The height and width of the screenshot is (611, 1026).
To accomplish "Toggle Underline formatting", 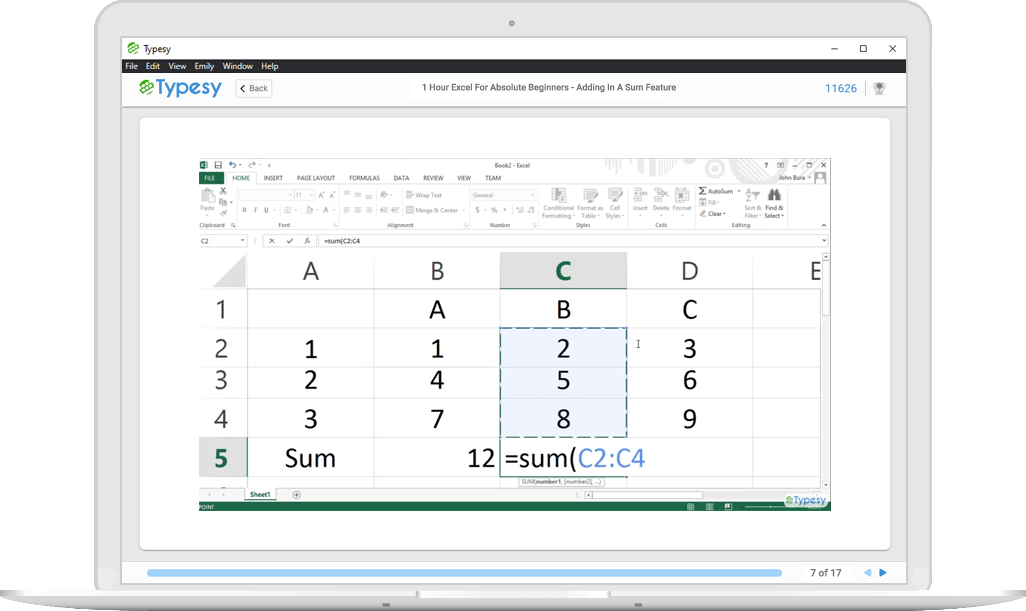I will pos(266,210).
